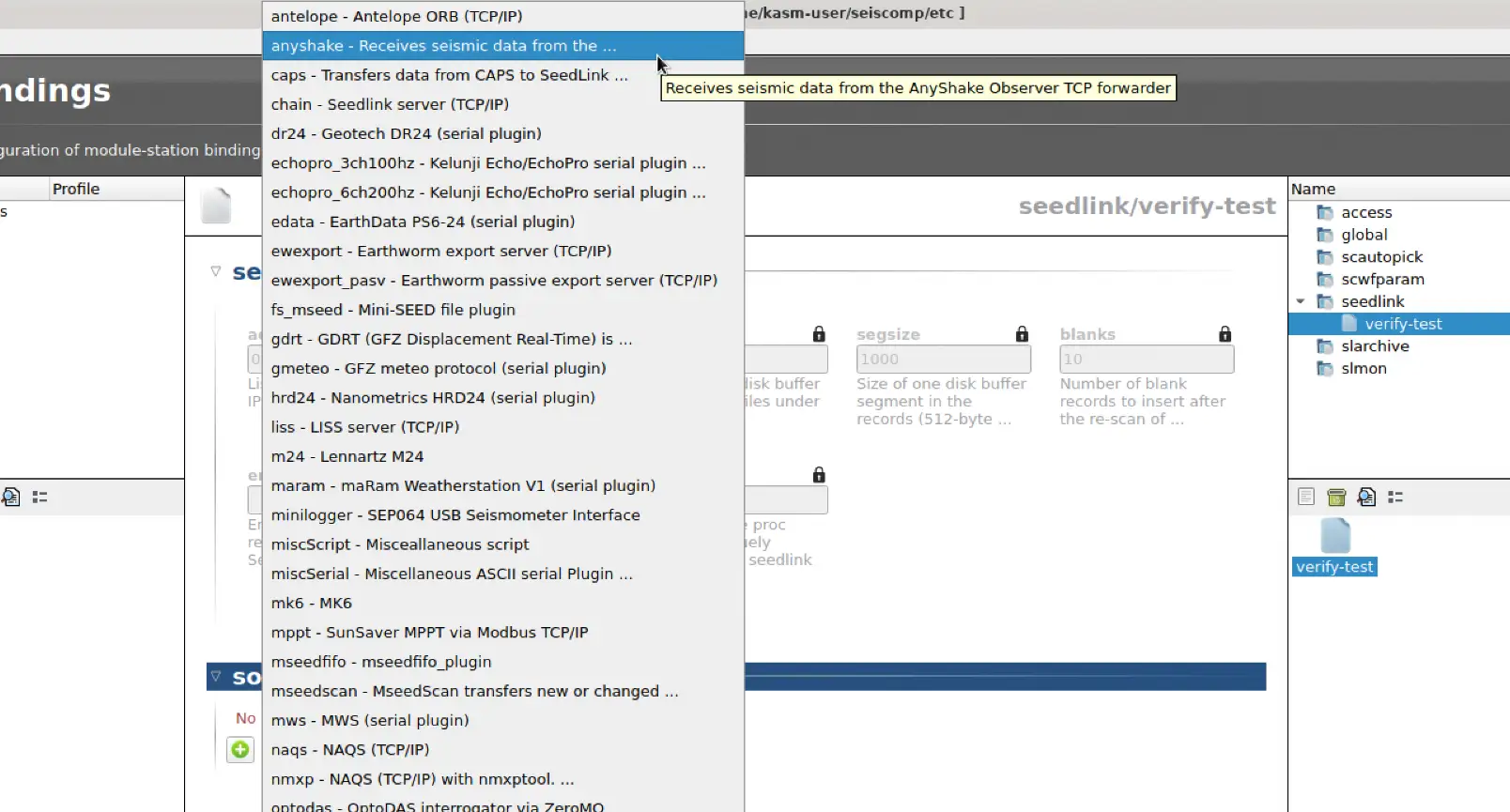Choose liss - LISS server (TCP/IP)

point(503,427)
